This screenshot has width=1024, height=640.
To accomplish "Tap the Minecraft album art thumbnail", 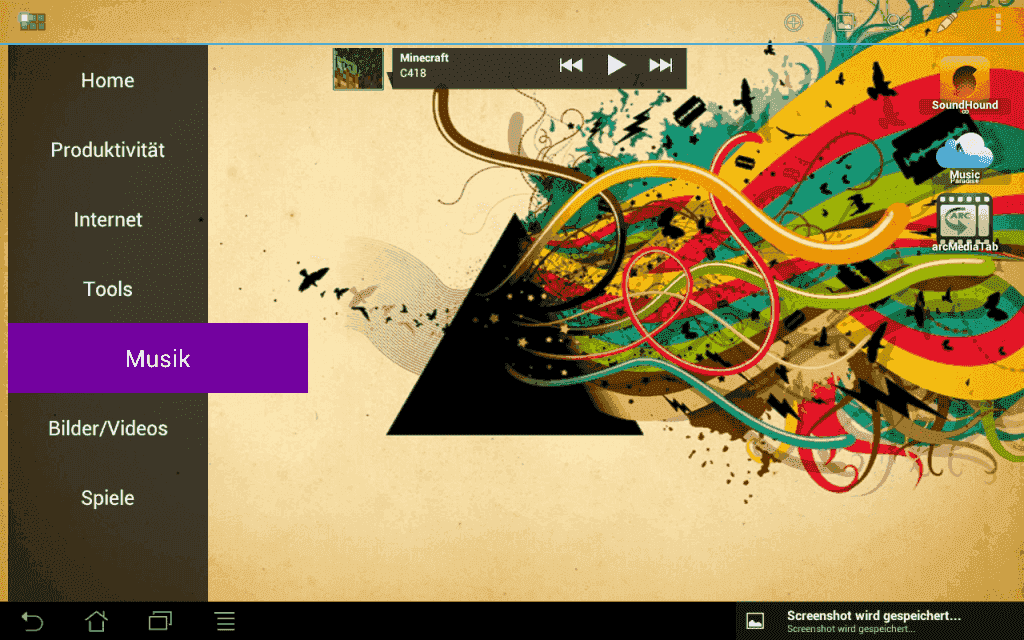I will coord(357,69).
